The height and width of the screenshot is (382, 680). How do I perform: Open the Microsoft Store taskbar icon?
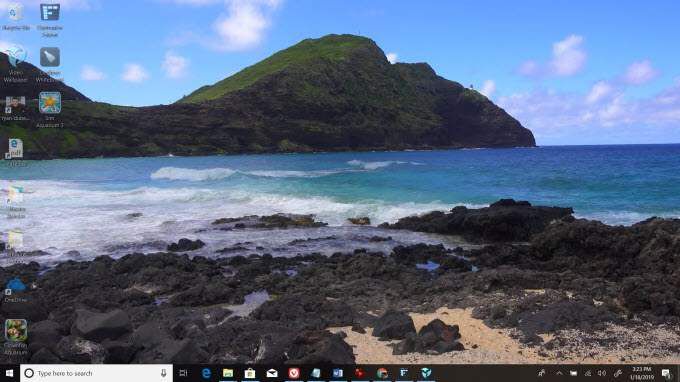[x=250, y=373]
